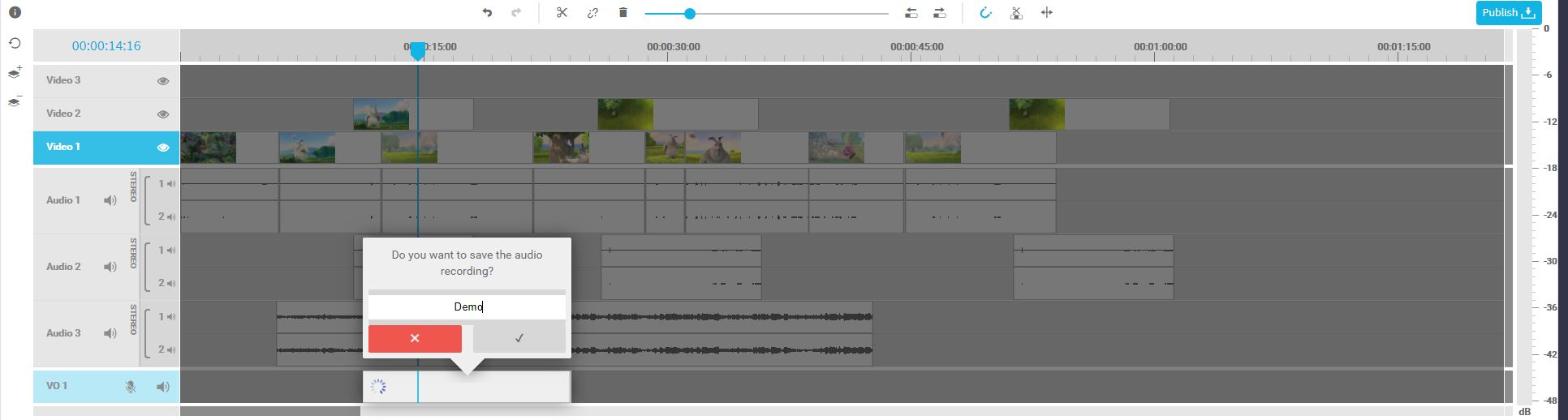
Task: Click the trash delete icon
Action: [622, 13]
